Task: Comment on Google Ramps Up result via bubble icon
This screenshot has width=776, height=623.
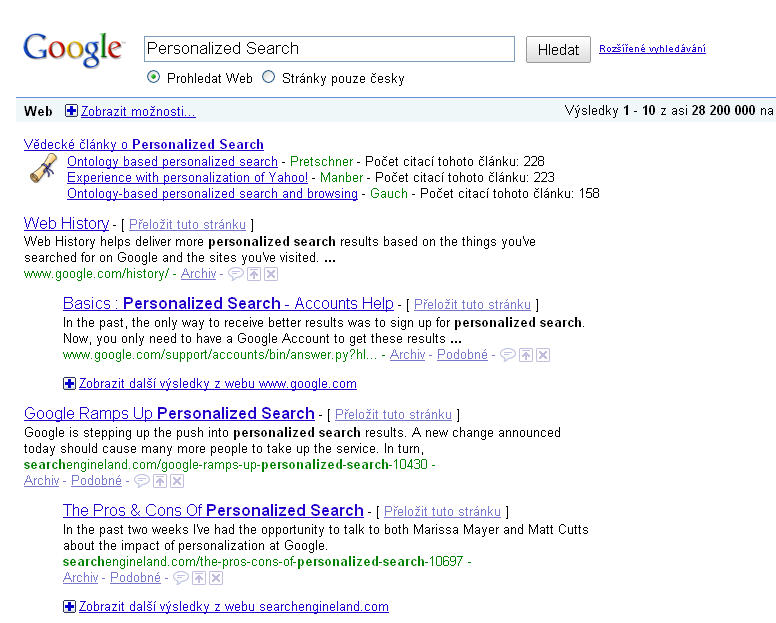Action: pos(142,480)
